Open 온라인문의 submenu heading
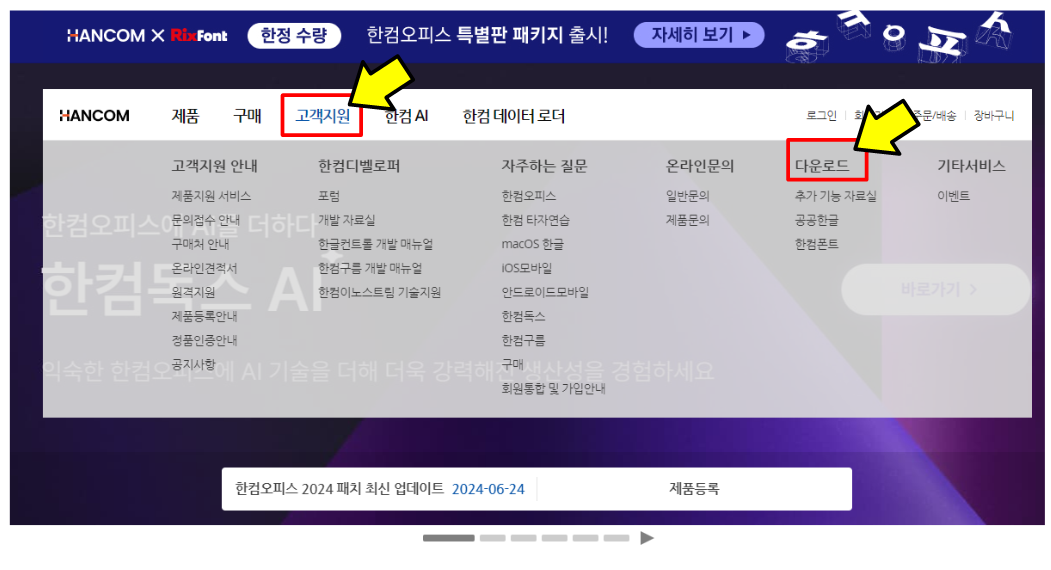The width and height of the screenshot is (1051, 570). pos(700,166)
